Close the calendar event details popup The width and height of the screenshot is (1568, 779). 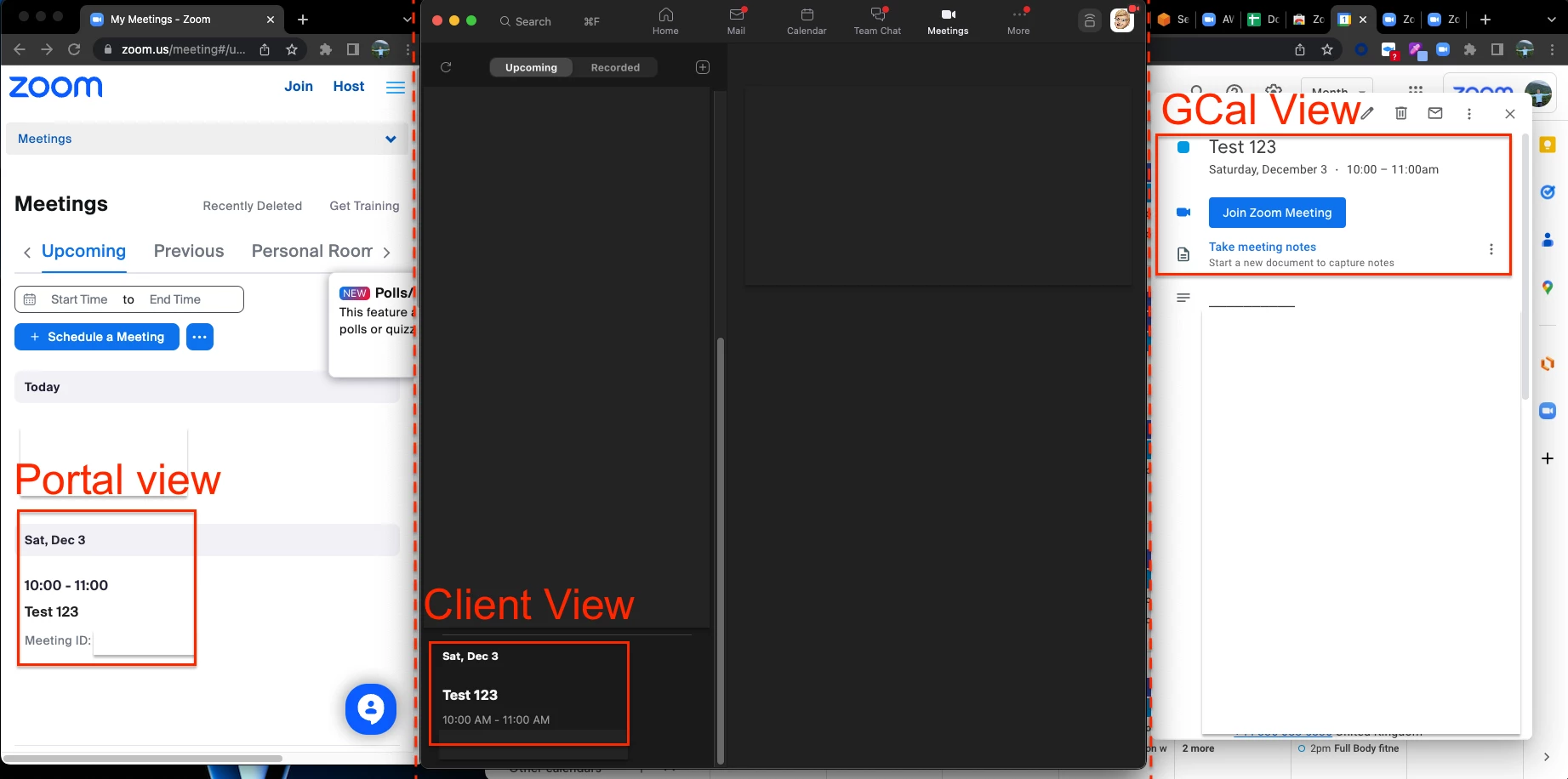coord(1510,113)
